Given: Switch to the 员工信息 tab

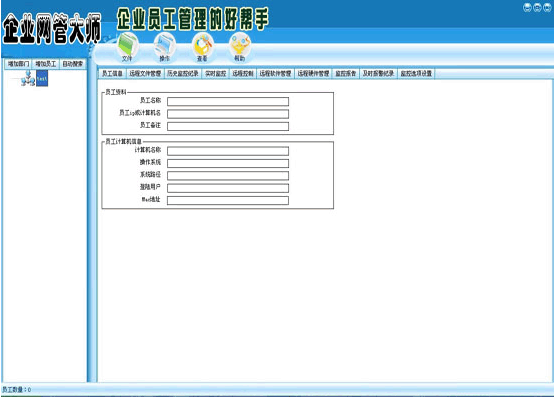Looking at the screenshot, I should pyautogui.click(x=112, y=73).
